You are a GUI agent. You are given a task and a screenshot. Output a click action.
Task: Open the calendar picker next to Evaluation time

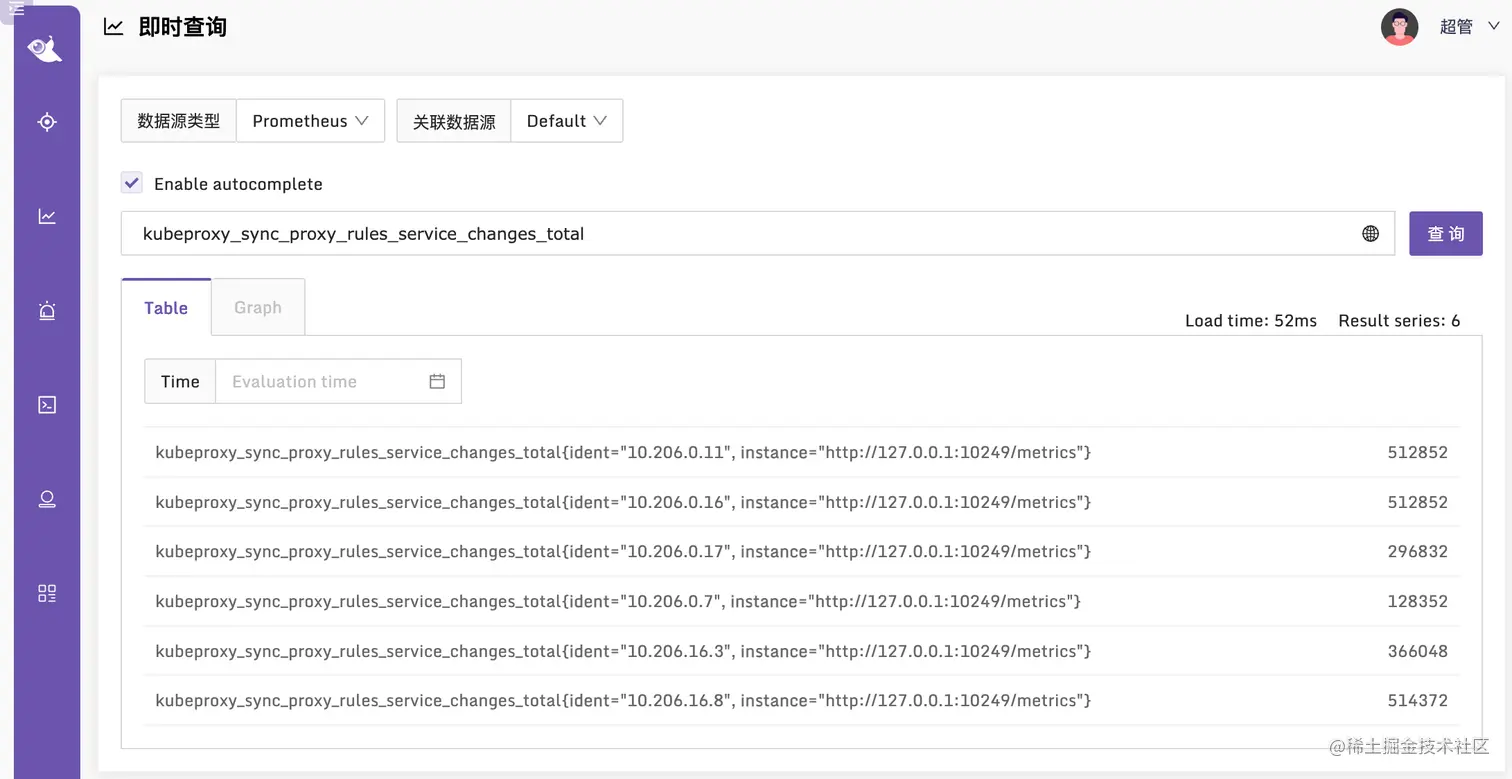(436, 381)
